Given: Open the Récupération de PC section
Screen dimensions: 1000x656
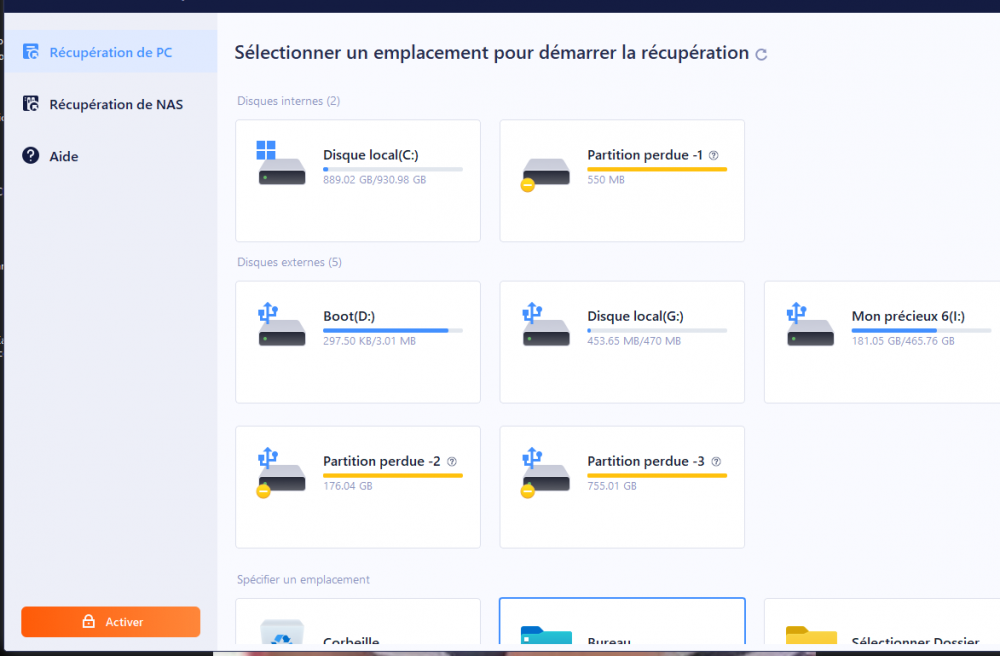Looking at the screenshot, I should point(110,52).
